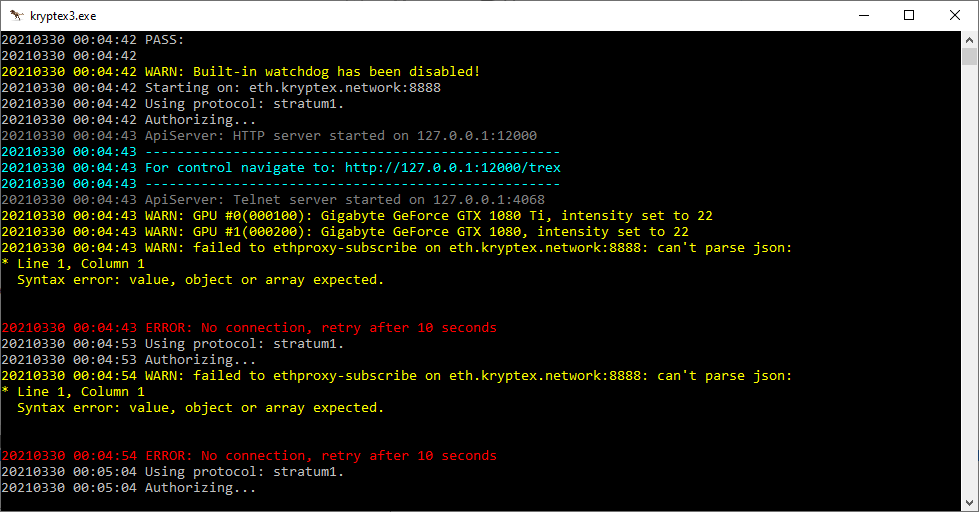
Task: Click the scrollbar down arrow
Action: (969, 503)
